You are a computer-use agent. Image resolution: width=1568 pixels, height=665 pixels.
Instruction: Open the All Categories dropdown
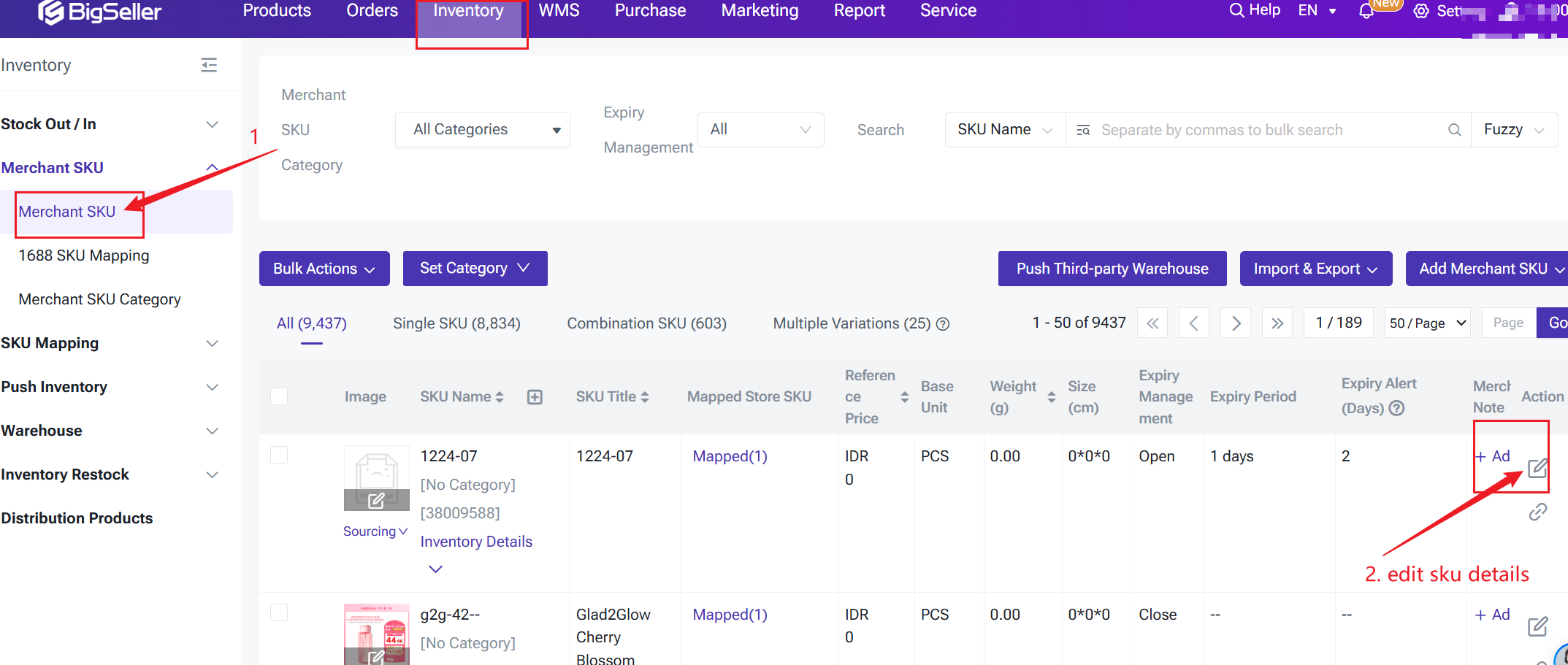(x=482, y=130)
